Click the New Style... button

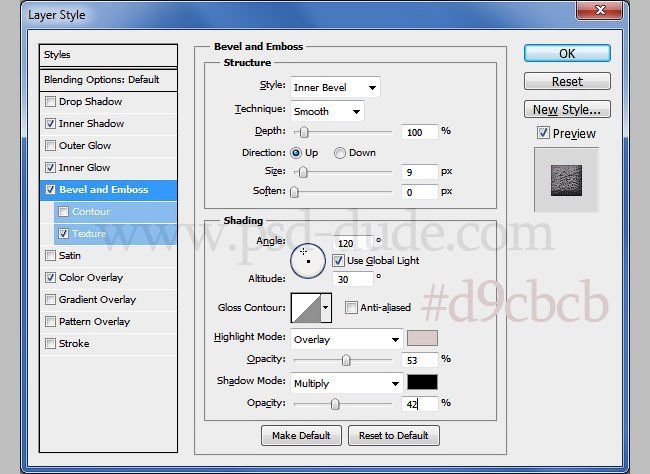[x=567, y=109]
